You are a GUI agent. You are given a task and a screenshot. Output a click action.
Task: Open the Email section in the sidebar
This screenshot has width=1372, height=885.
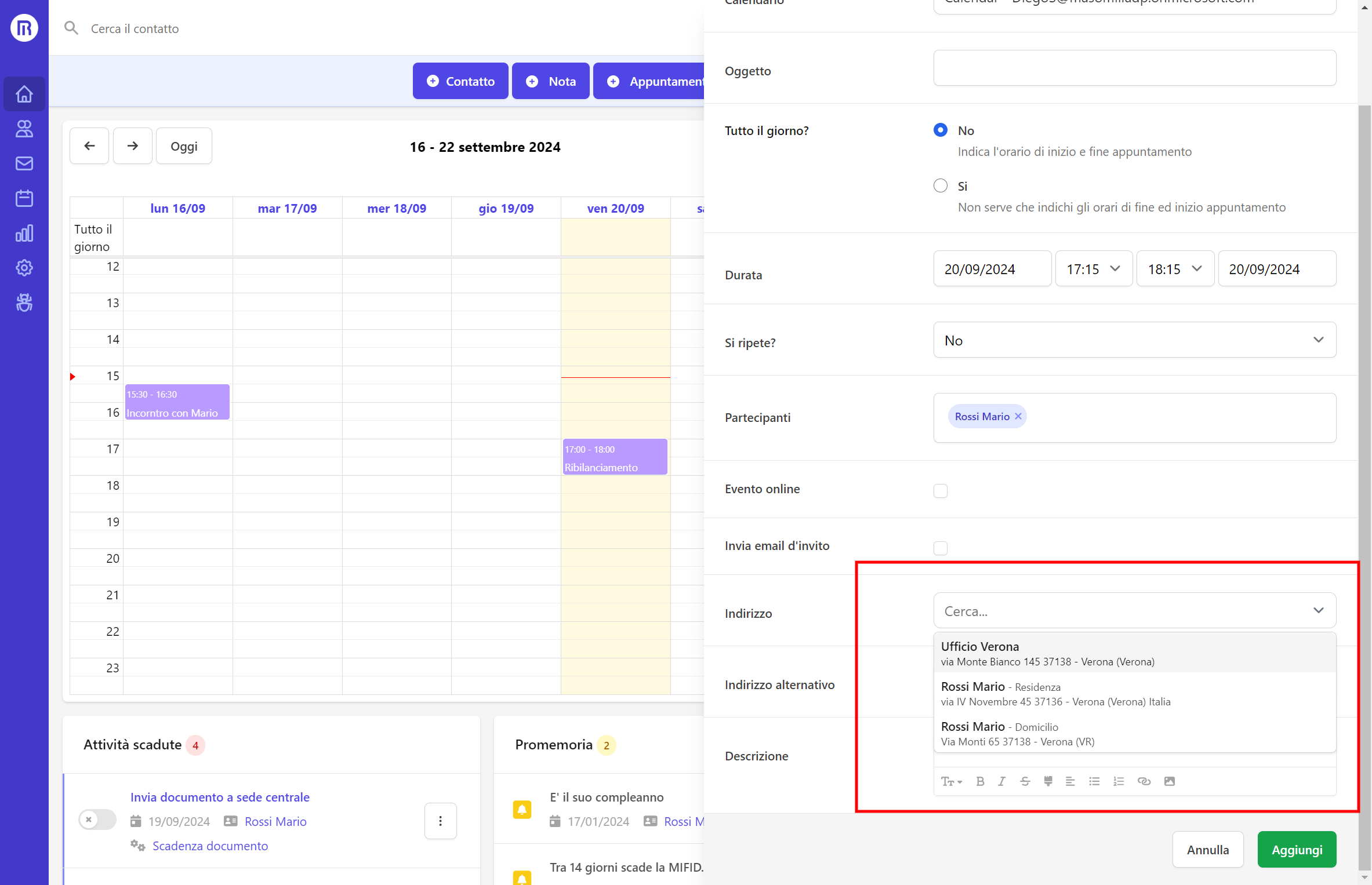[x=24, y=163]
